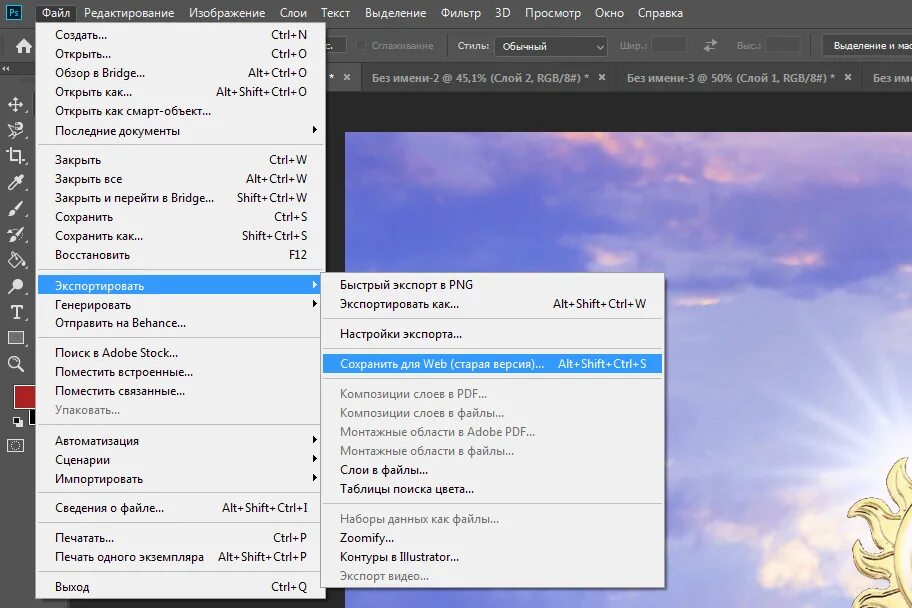
Task: Select Экспортировать как... item
Action: pyautogui.click(x=493, y=304)
